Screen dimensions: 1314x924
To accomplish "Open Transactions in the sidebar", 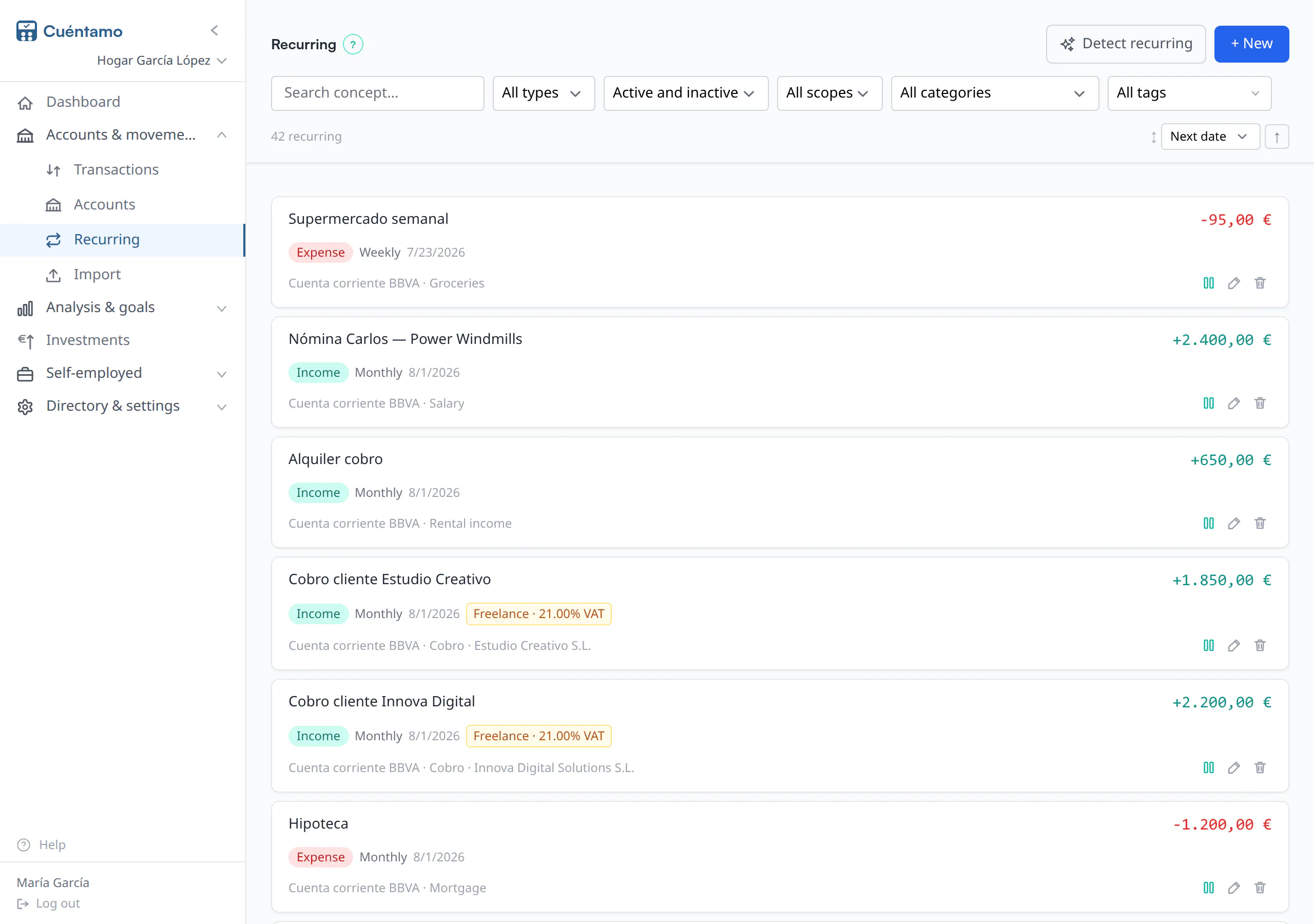I will (116, 169).
